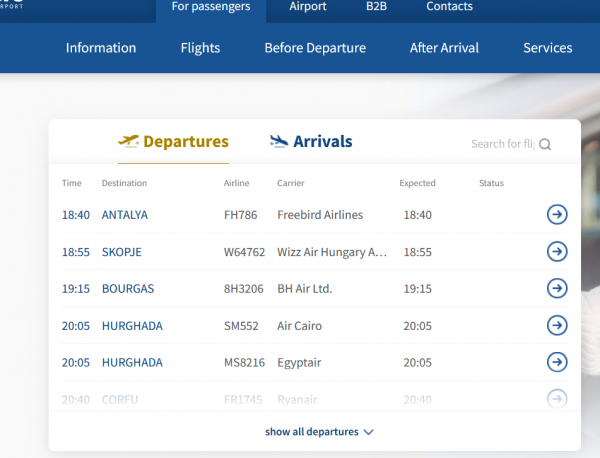The height and width of the screenshot is (458, 600).
Task: Click the flight search input field
Action: (x=502, y=144)
